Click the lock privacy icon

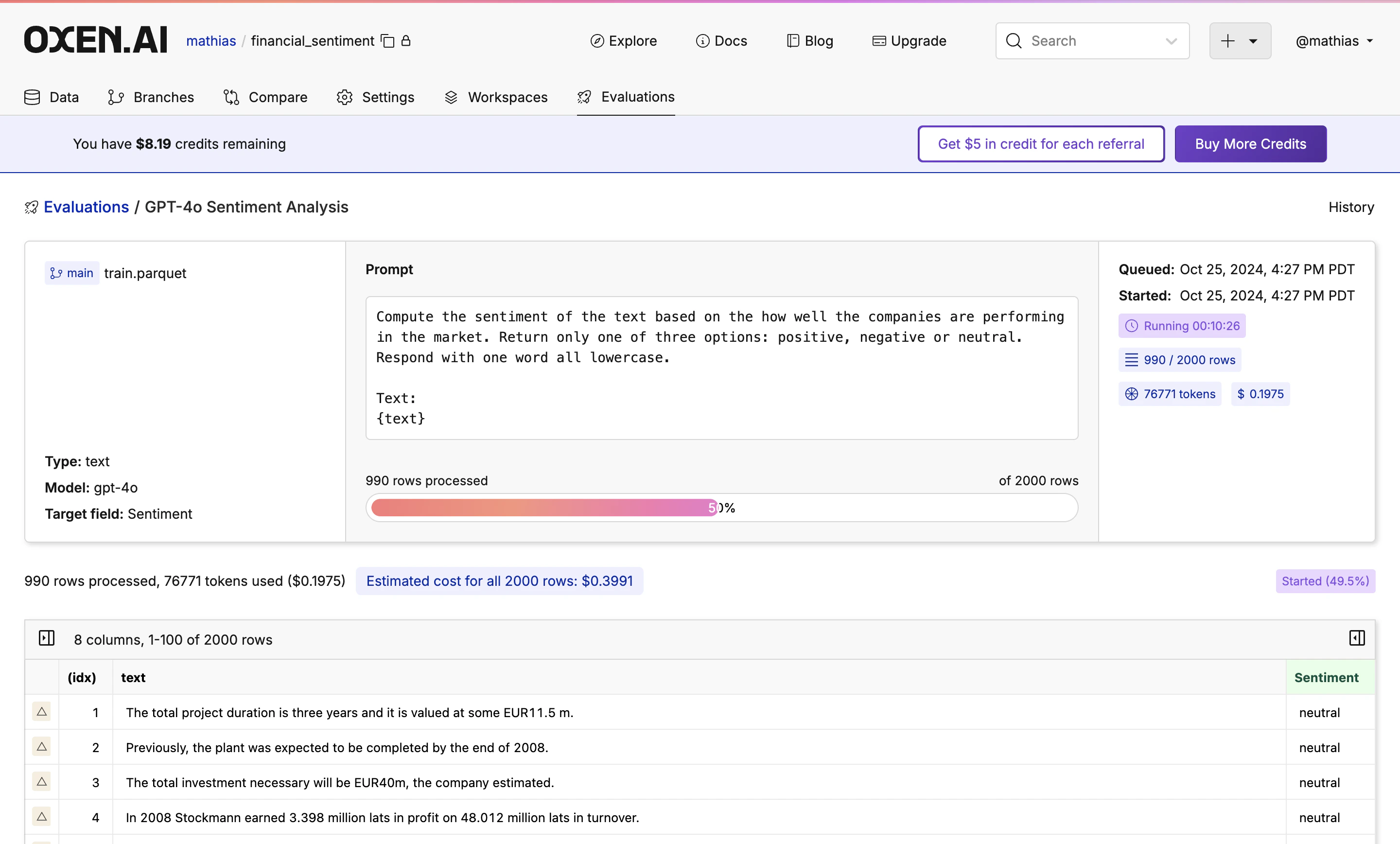point(406,41)
